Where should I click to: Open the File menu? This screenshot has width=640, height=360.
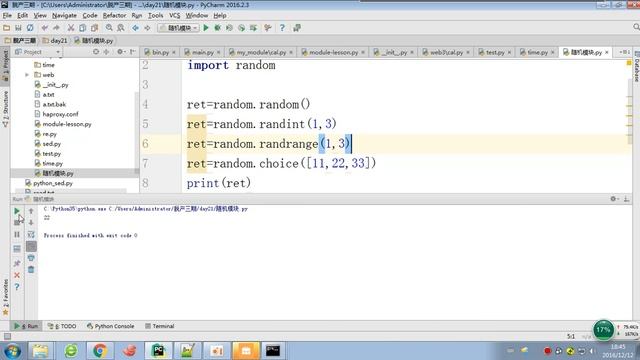(x=7, y=16)
